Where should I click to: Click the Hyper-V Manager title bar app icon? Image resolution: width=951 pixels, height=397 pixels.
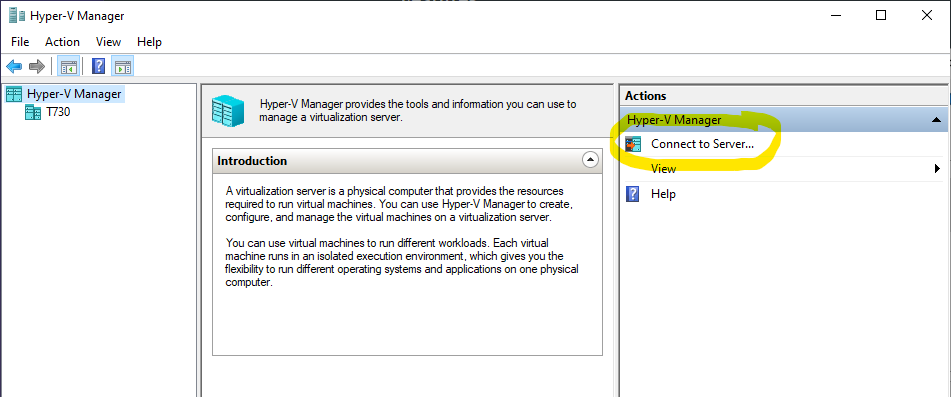pyautogui.click(x=16, y=16)
